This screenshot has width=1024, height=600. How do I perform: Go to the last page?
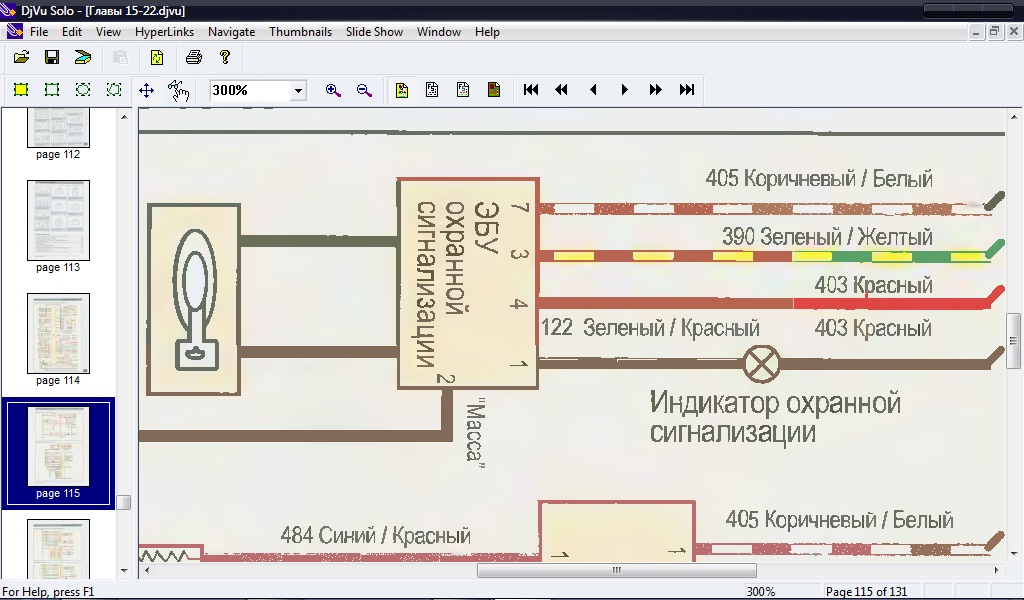(687, 90)
